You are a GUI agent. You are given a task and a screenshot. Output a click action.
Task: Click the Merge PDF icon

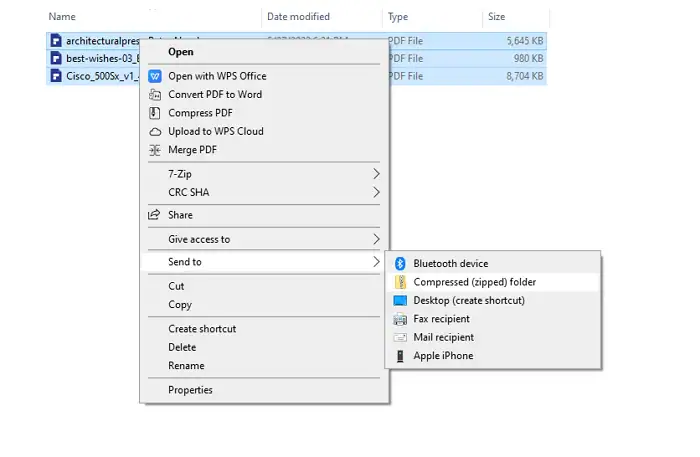pos(155,150)
